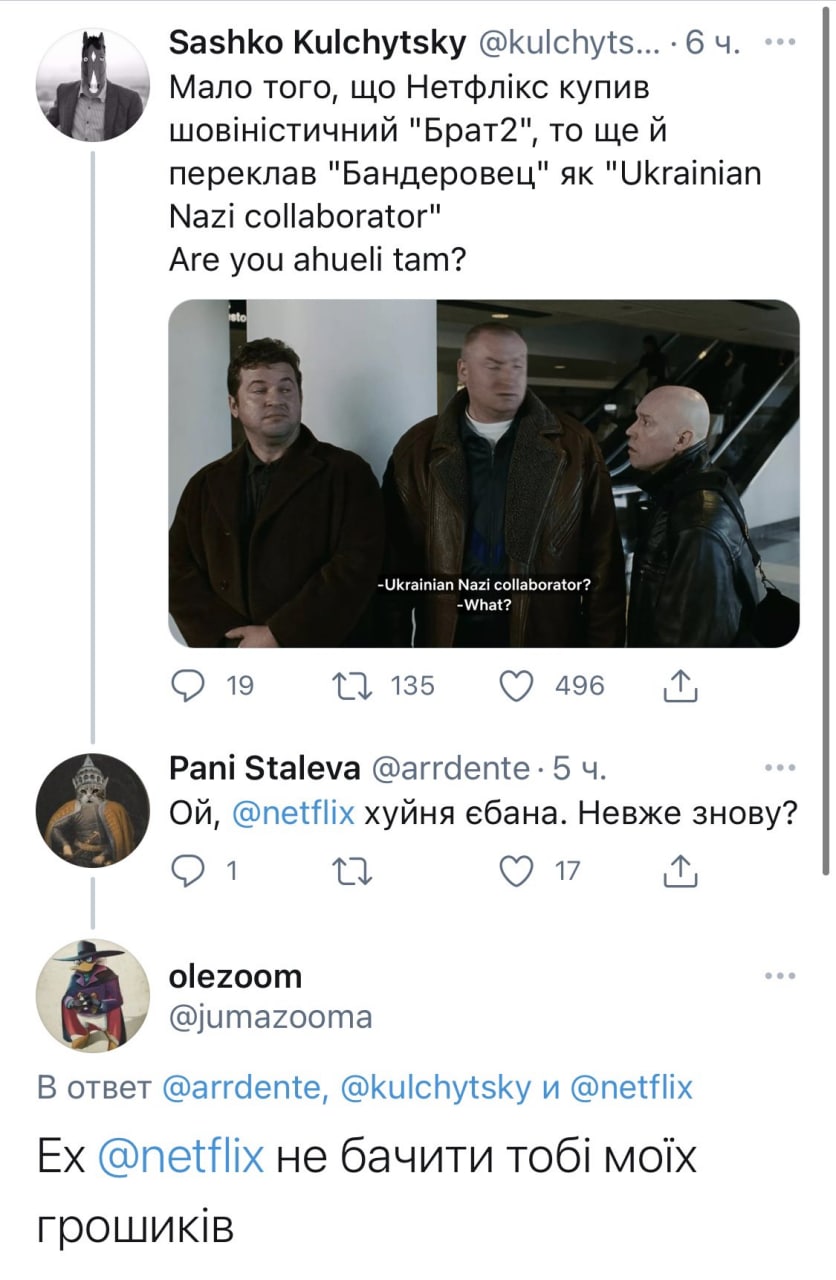Open Sashko Kulchytsky's profile avatar
The height and width of the screenshot is (1280, 836).
[x=93, y=85]
